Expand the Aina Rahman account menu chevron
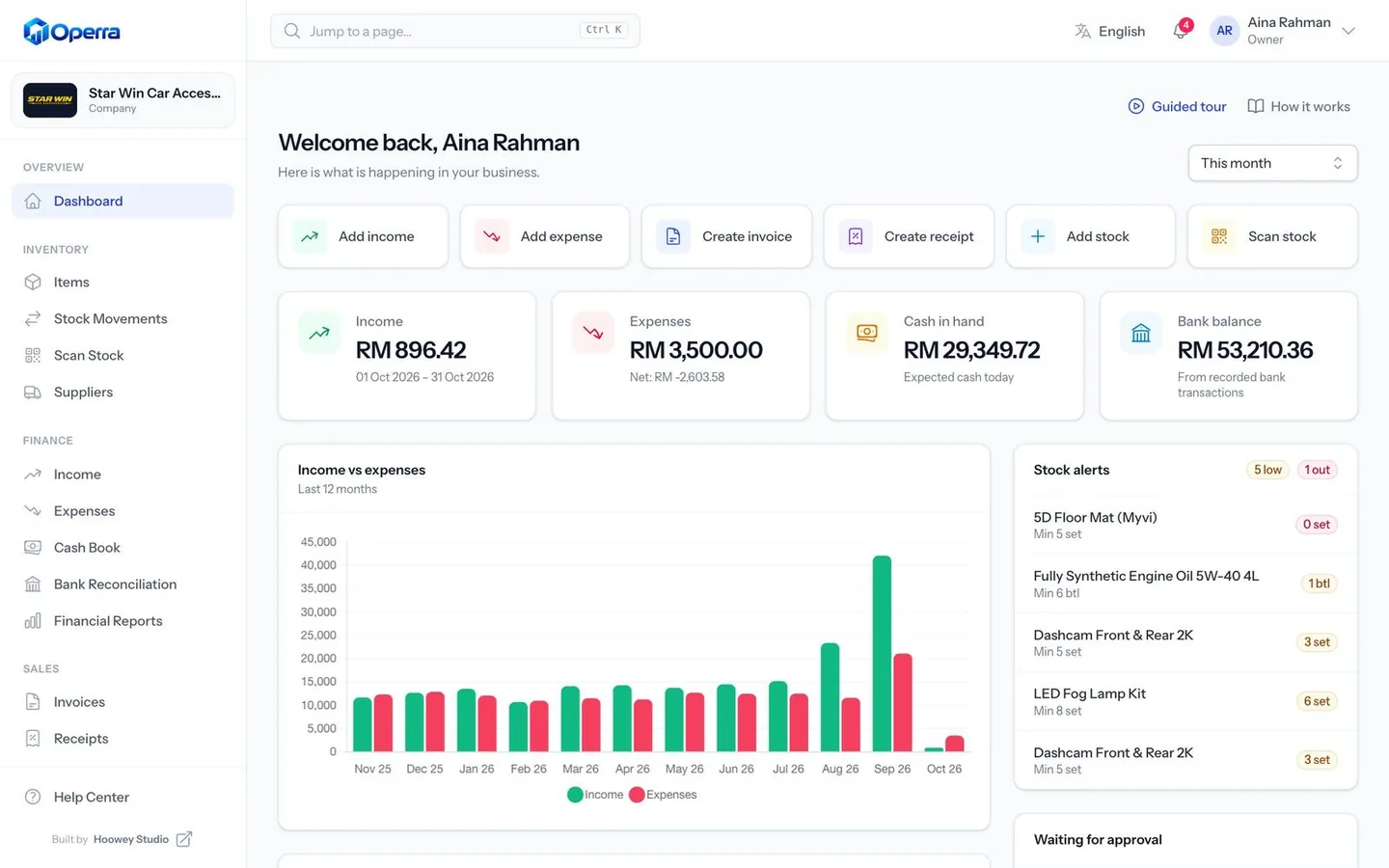Viewport: 1389px width, 868px height. coord(1348,31)
